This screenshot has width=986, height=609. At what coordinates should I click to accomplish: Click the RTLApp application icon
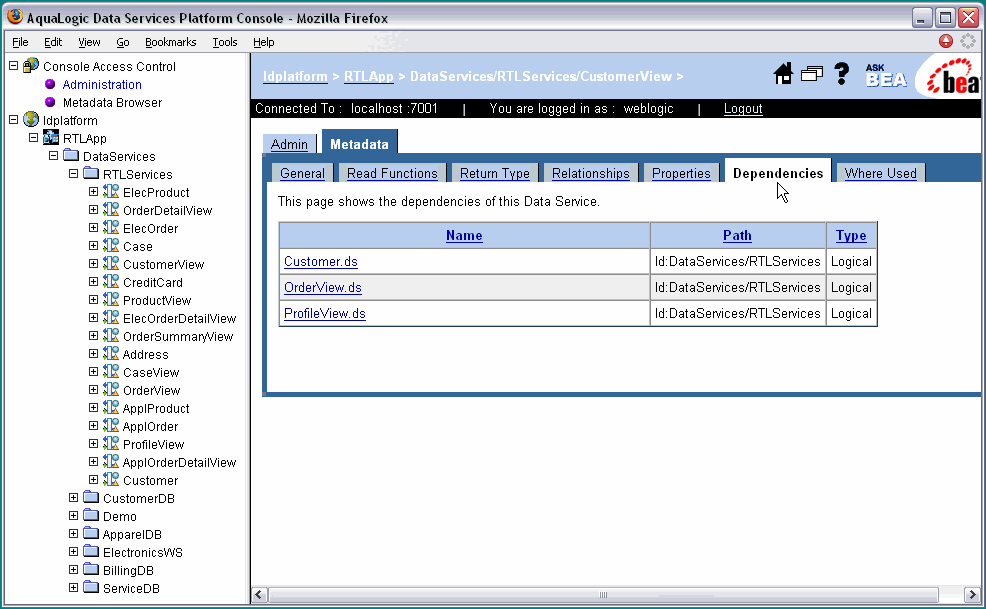(x=51, y=137)
